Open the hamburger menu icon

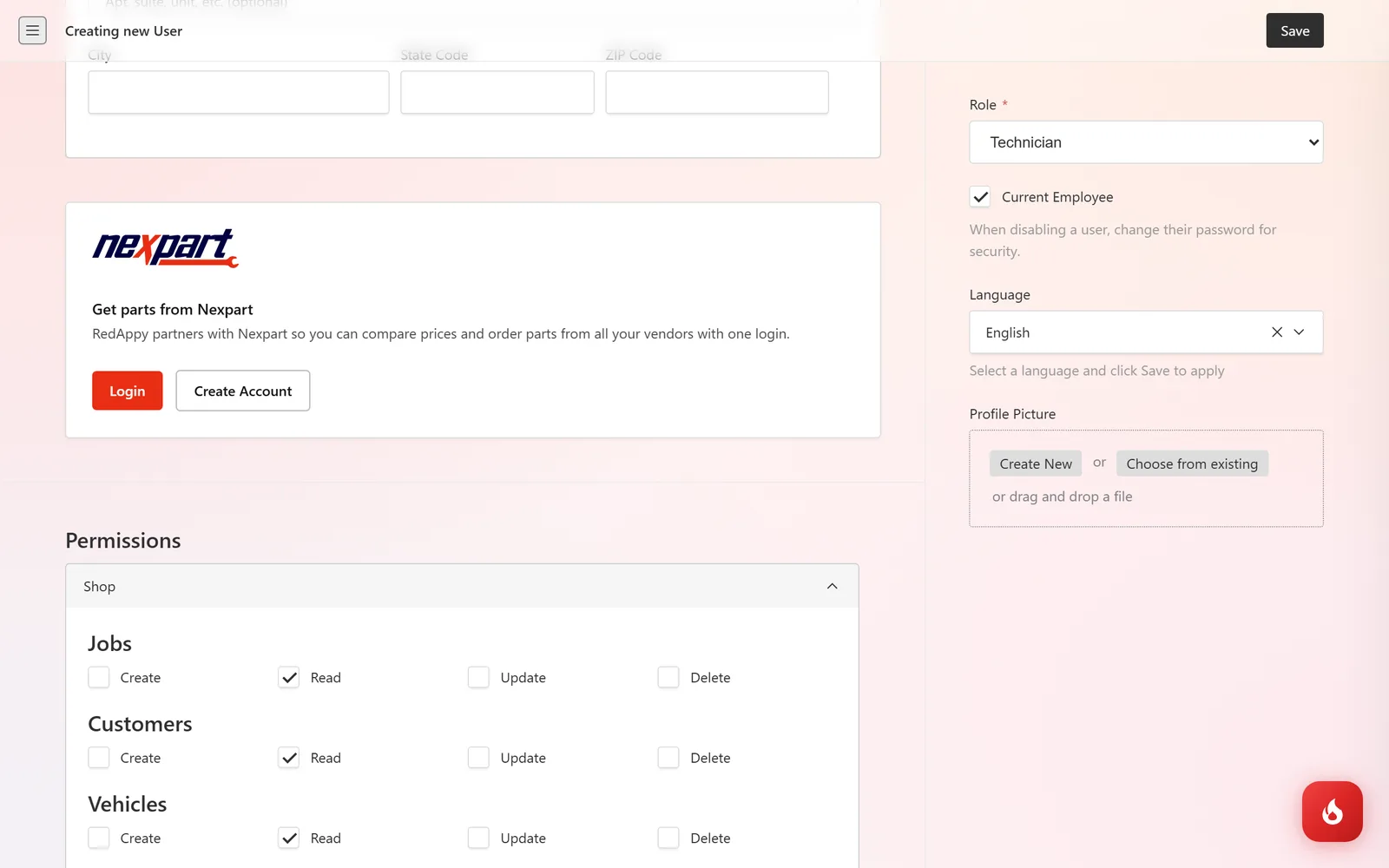tap(32, 30)
